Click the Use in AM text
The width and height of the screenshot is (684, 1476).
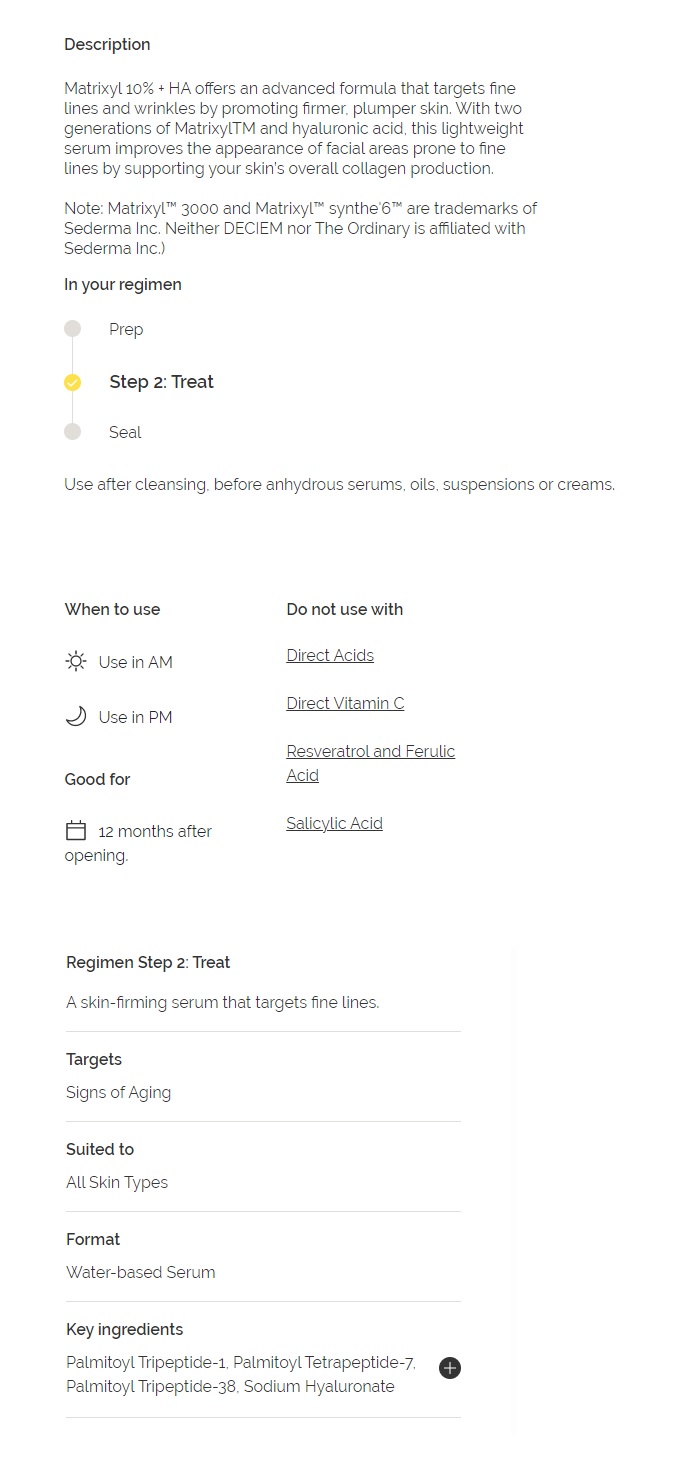click(136, 662)
